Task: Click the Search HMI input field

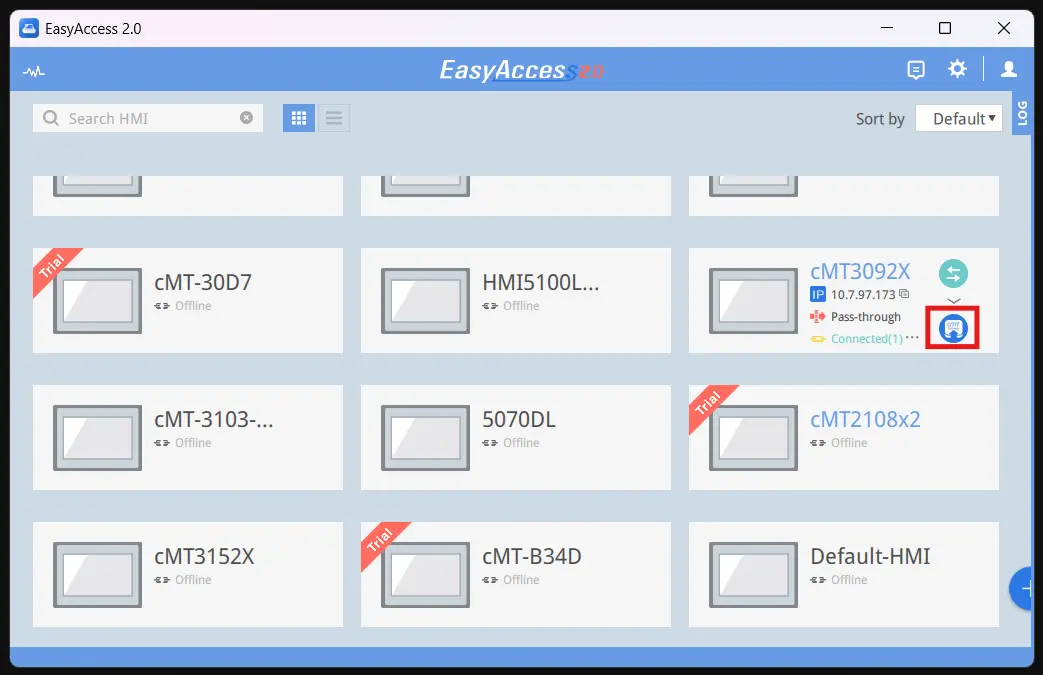Action: (140, 117)
